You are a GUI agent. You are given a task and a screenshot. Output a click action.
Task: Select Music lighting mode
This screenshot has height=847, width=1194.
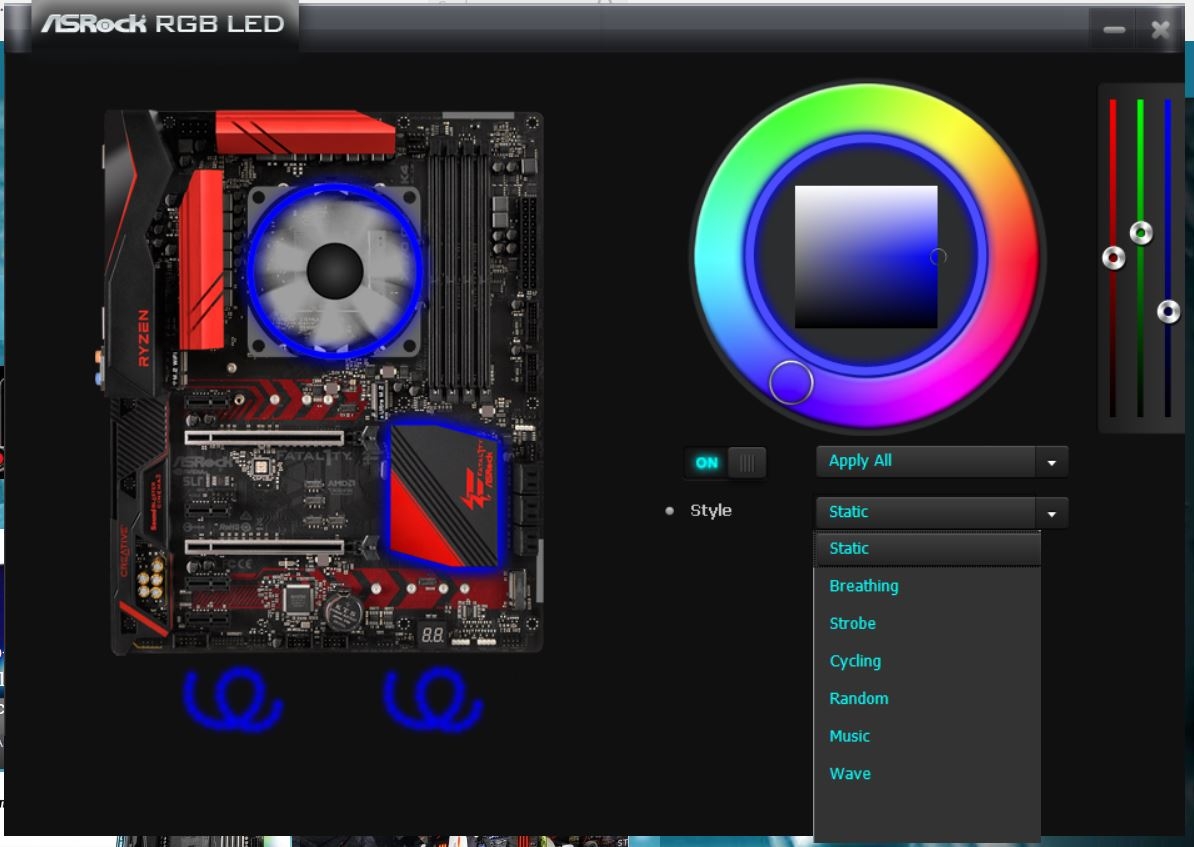(x=850, y=736)
